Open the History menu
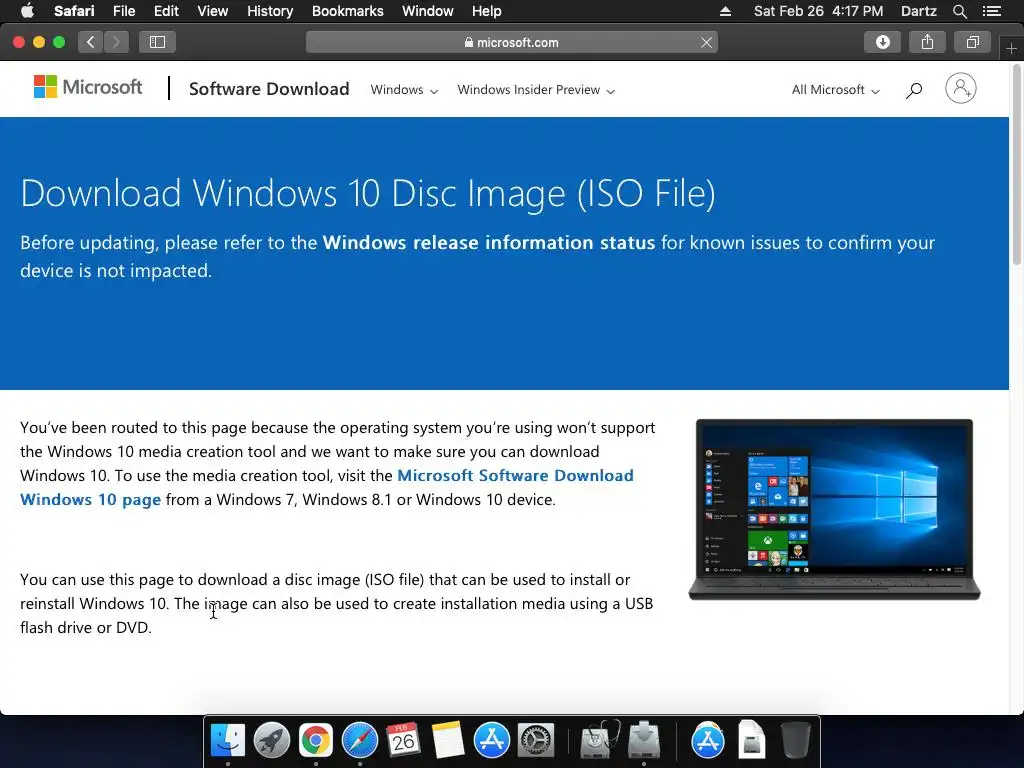 pyautogui.click(x=270, y=11)
